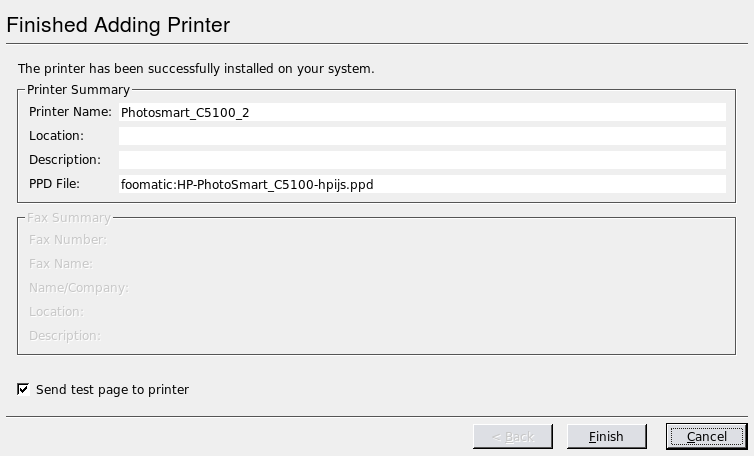Uncheck the Send test page to printer checkbox
Image resolution: width=754 pixels, height=456 pixels.
[x=23, y=389]
